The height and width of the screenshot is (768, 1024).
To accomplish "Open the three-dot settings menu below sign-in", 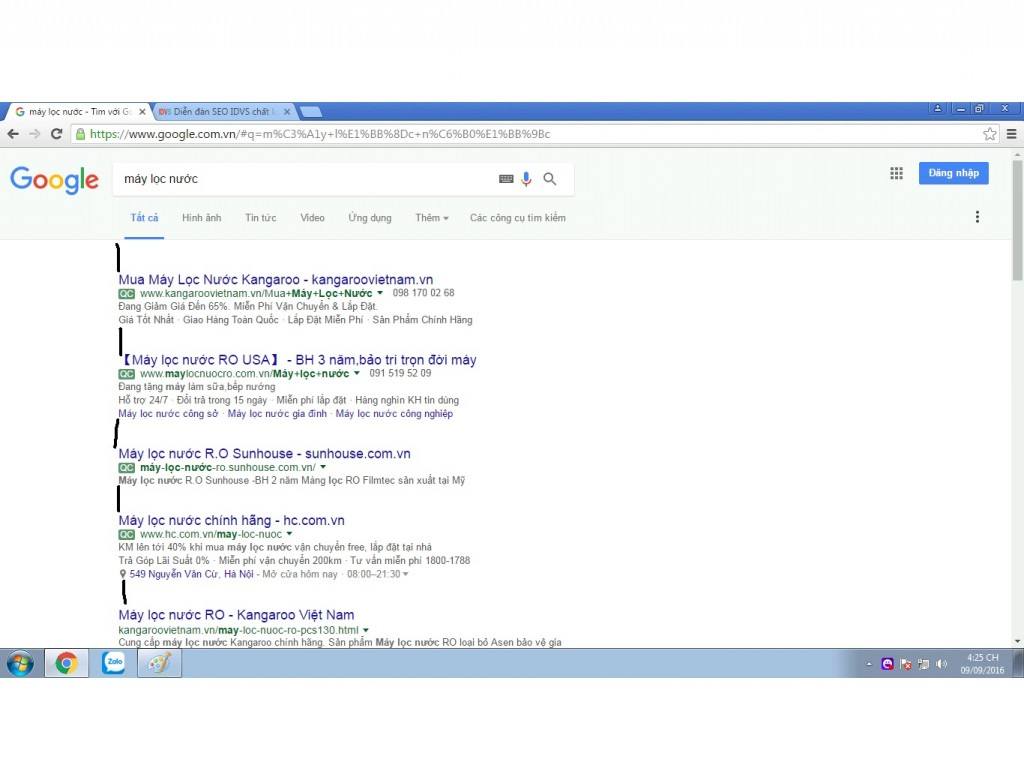I will pyautogui.click(x=977, y=217).
